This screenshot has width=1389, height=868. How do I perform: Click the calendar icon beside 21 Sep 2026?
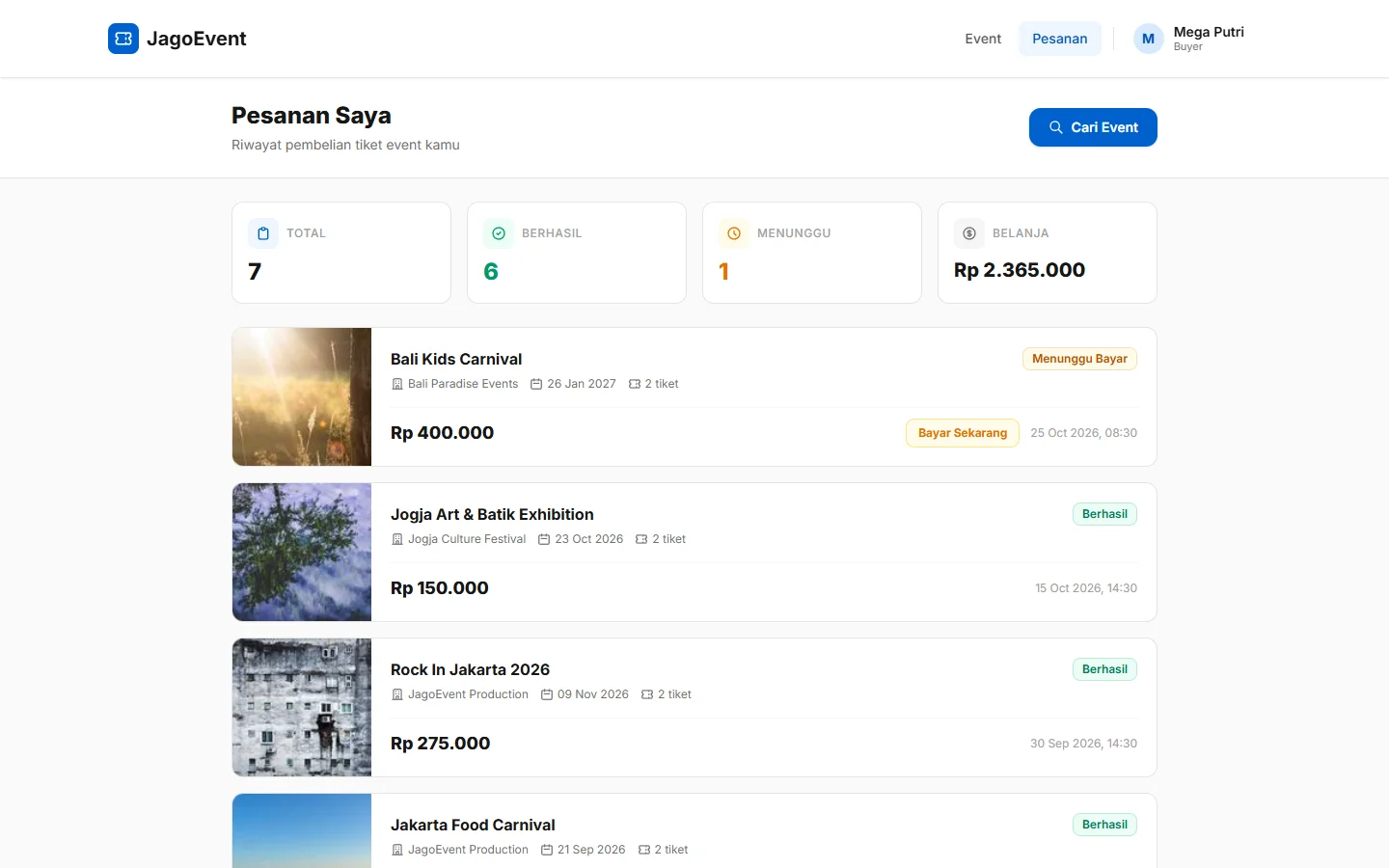point(547,850)
